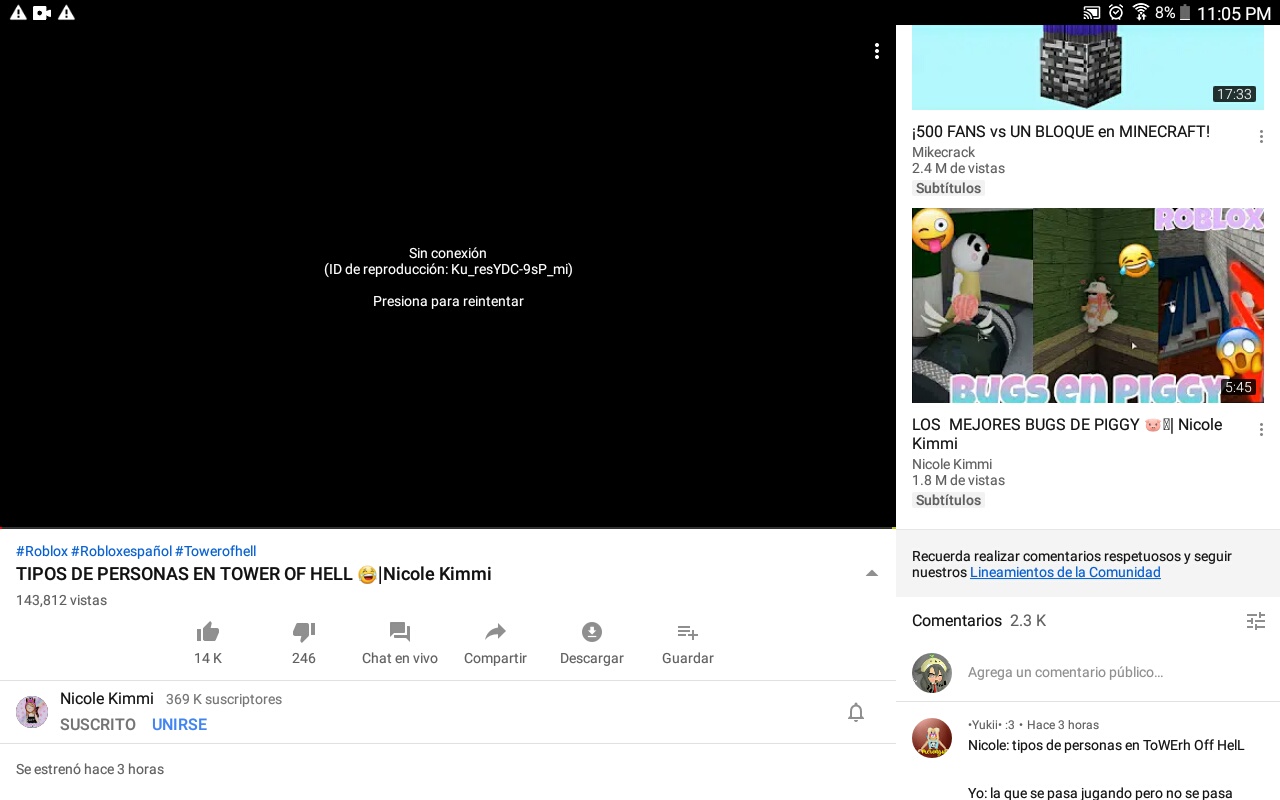Tap SUSCRITO to manage subscription

pyautogui.click(x=98, y=725)
